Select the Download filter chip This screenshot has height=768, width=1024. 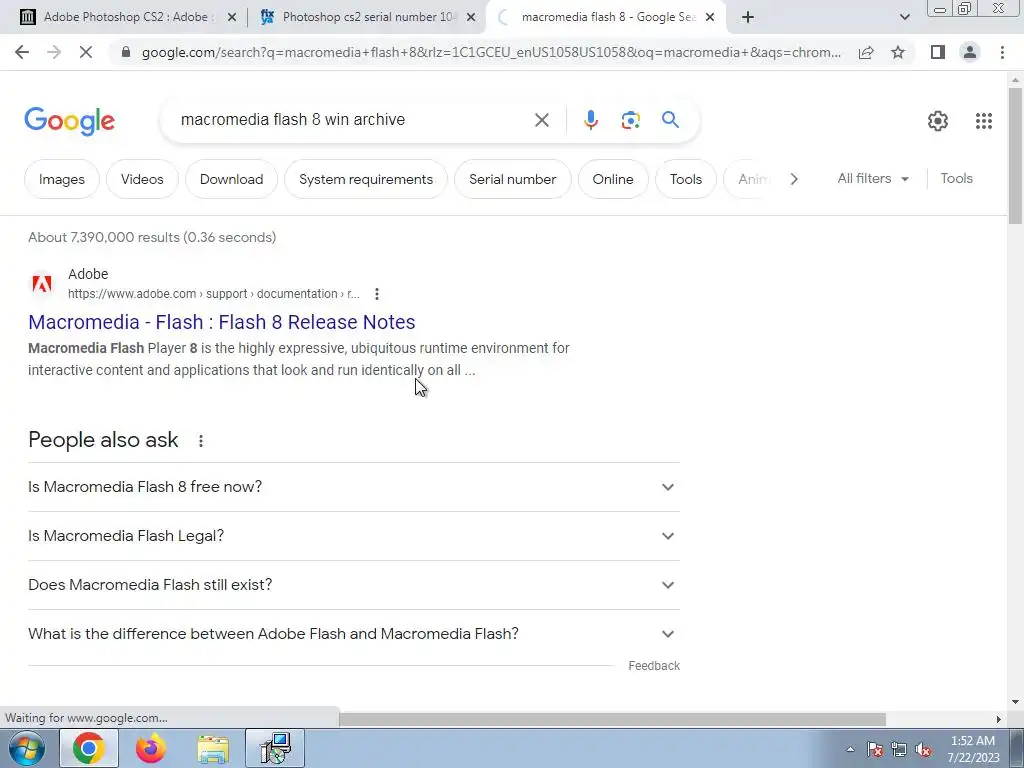[231, 179]
